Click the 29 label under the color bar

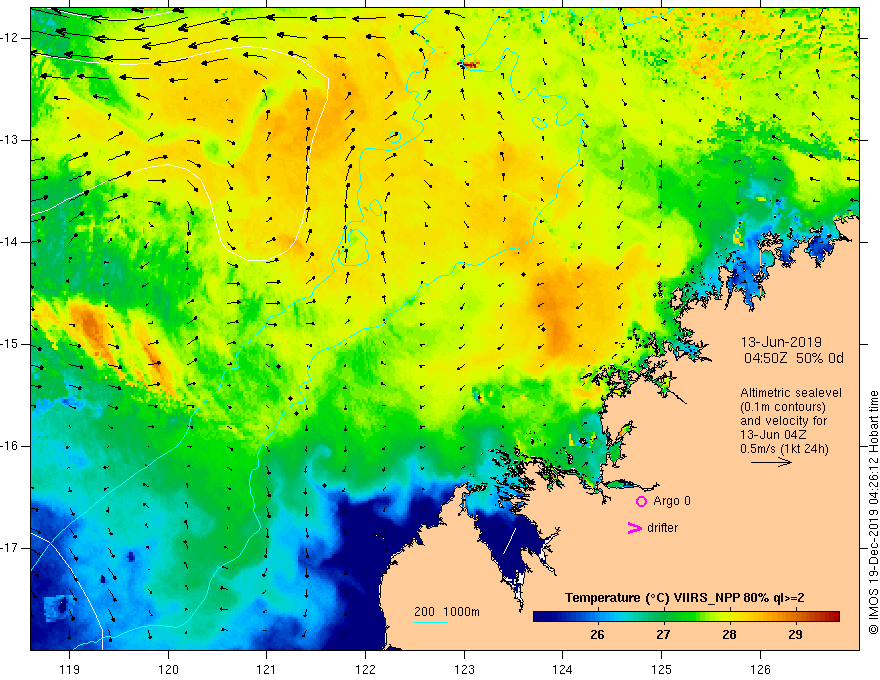coord(795,635)
